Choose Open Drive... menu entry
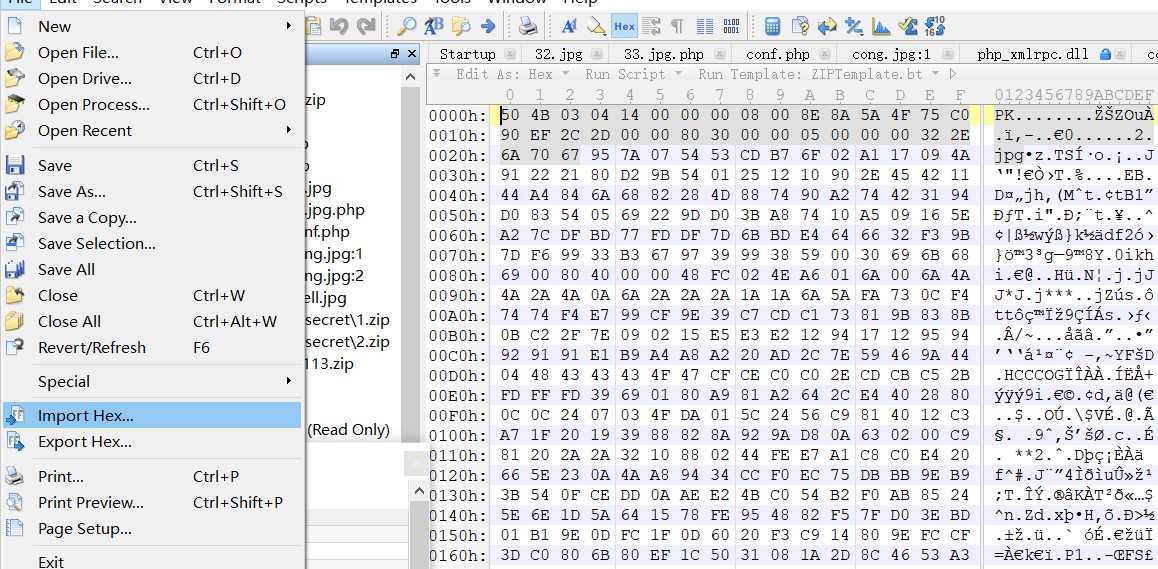The image size is (1158, 569). tap(152, 79)
